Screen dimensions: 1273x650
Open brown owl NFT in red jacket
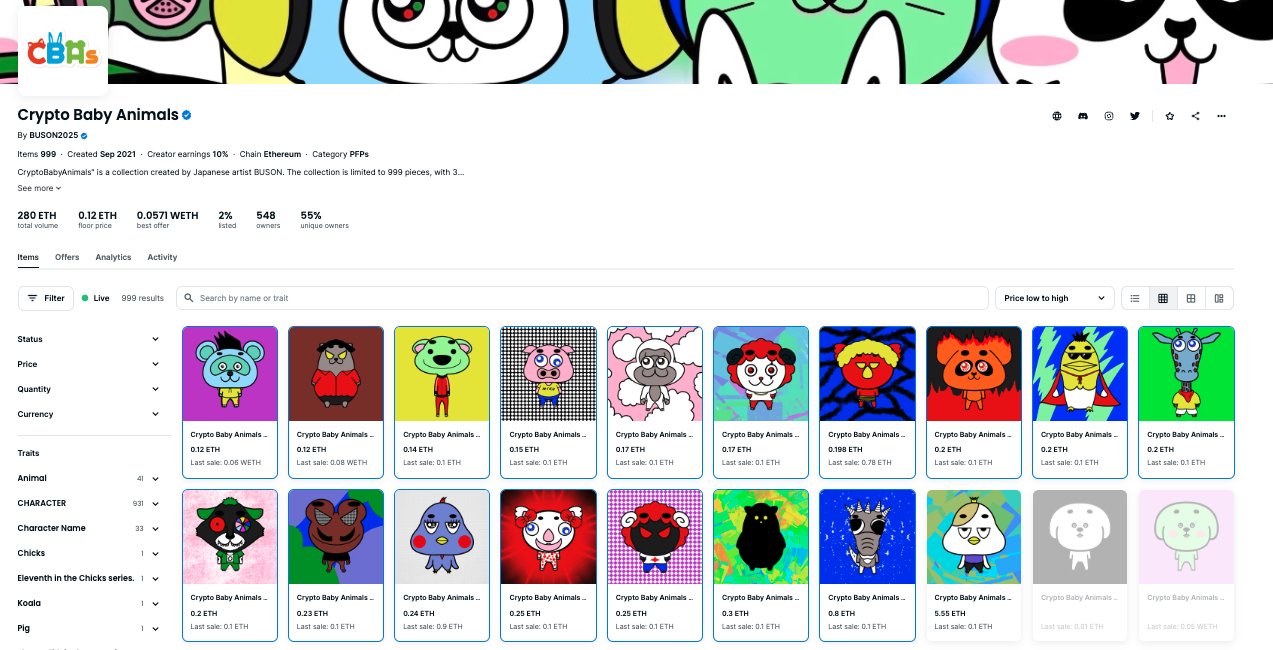pyautogui.click(x=336, y=374)
